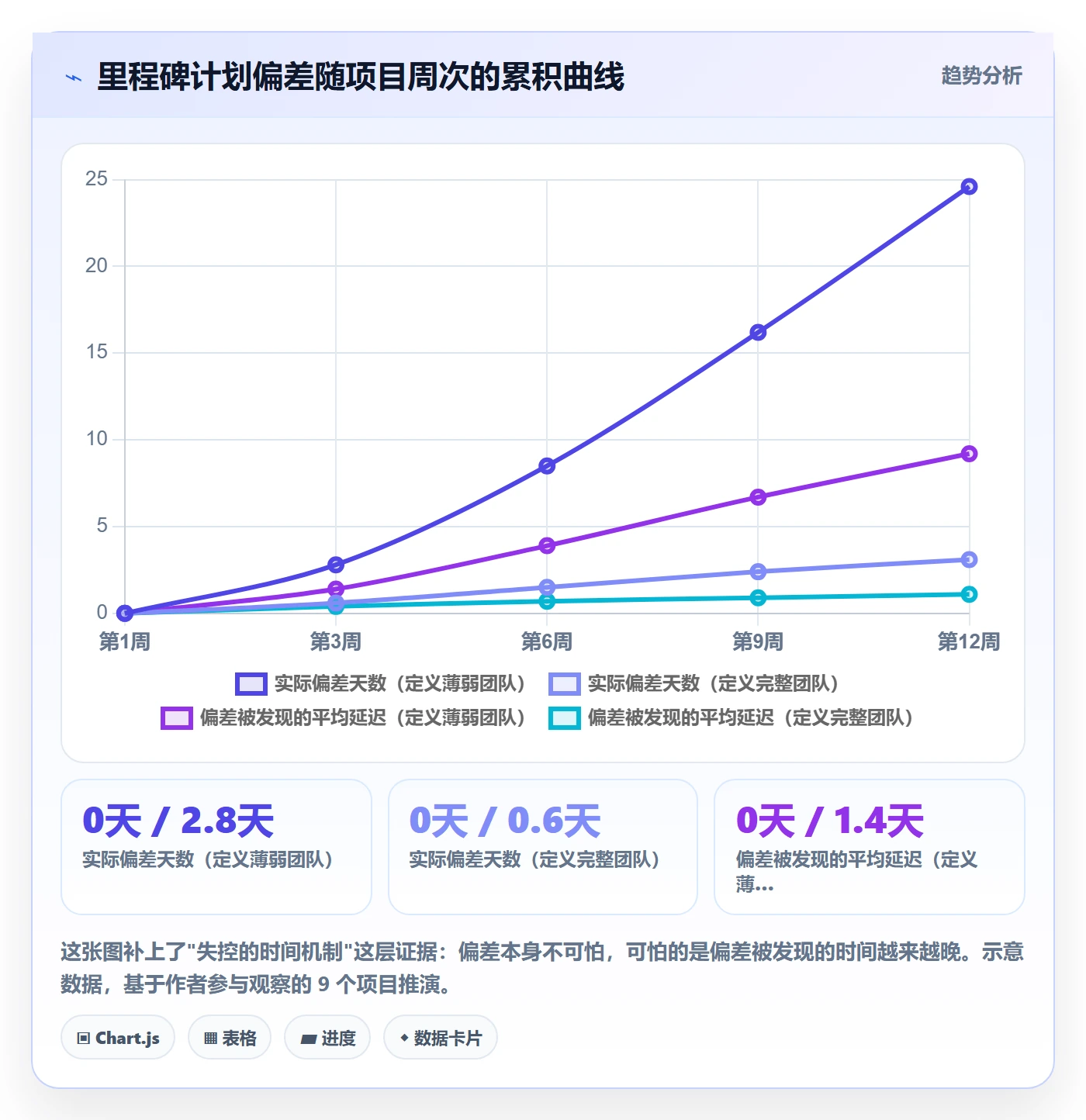Click the light blue data point at 第12周
Image resolution: width=1086 pixels, height=1120 pixels.
coord(969,560)
